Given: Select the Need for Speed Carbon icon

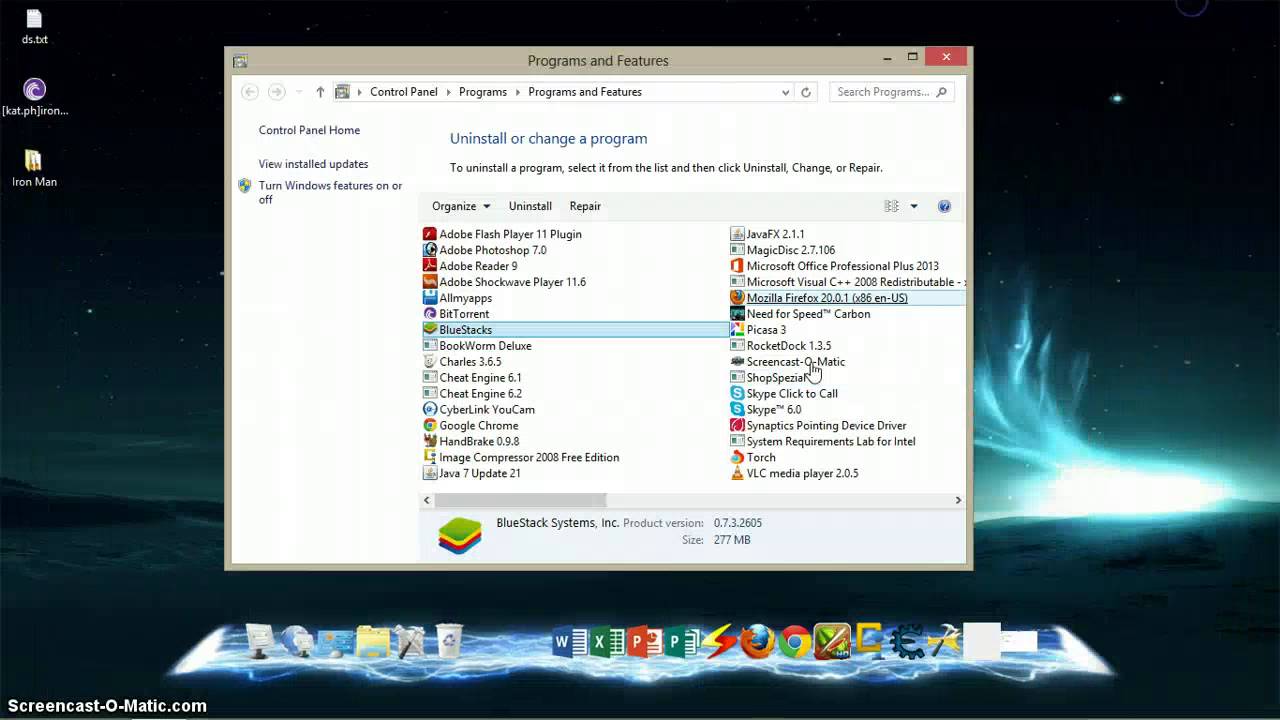Looking at the screenshot, I should click(x=737, y=314).
